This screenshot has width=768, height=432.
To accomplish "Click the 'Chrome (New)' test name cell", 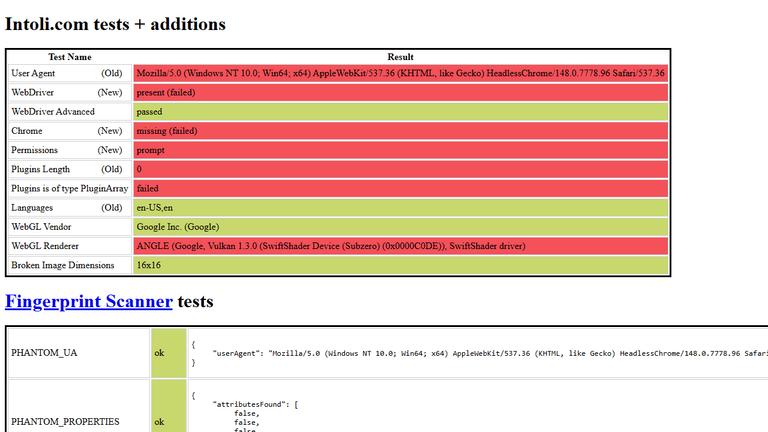I will (x=70, y=131).
